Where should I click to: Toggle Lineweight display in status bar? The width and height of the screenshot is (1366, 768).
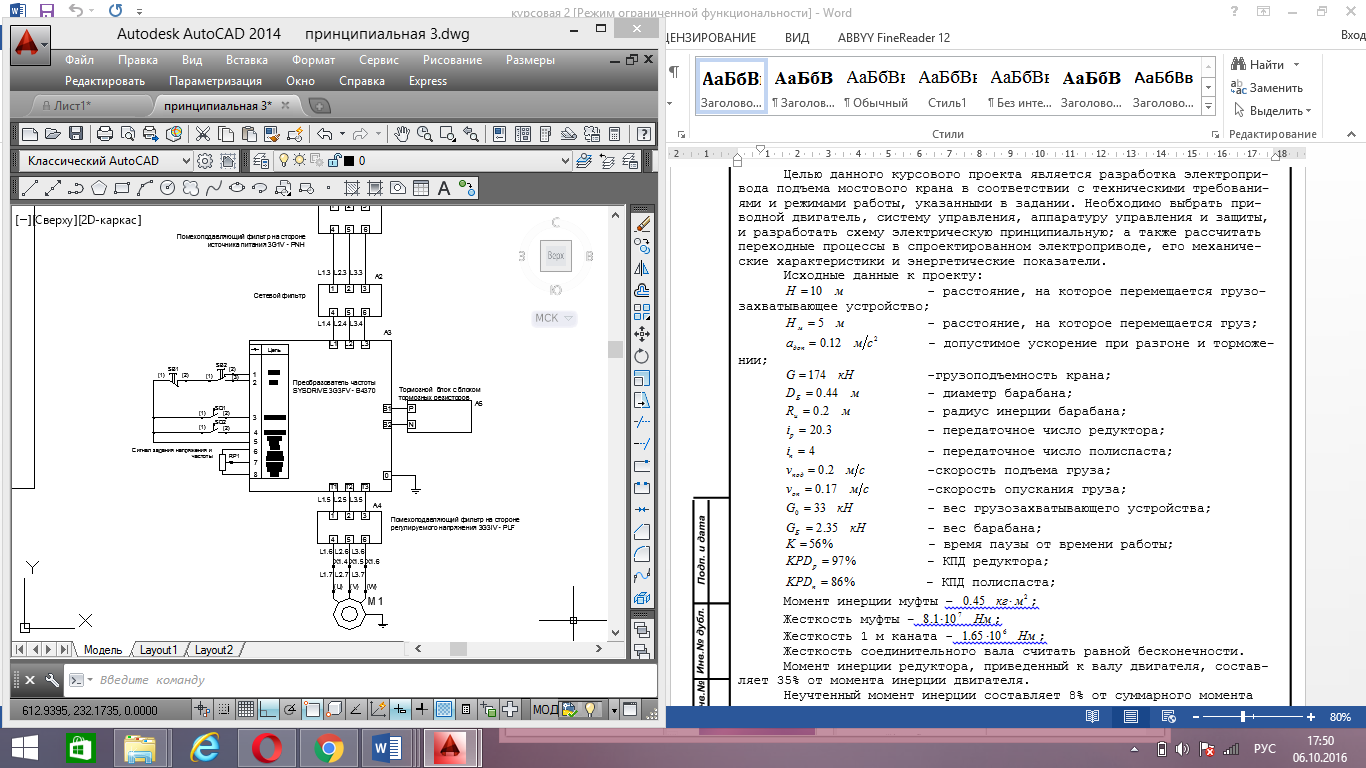point(421,710)
